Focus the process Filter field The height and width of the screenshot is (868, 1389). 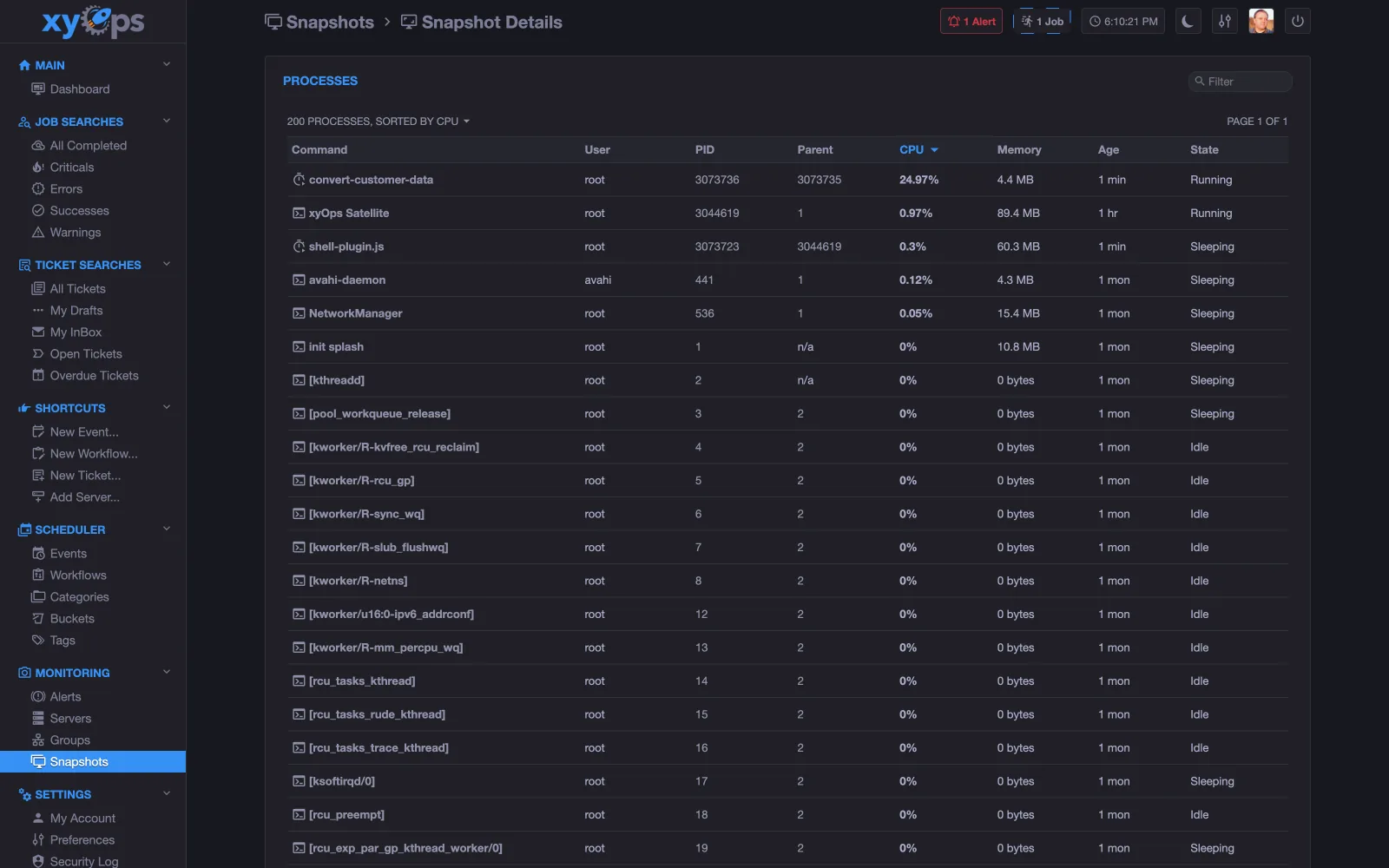(1240, 82)
